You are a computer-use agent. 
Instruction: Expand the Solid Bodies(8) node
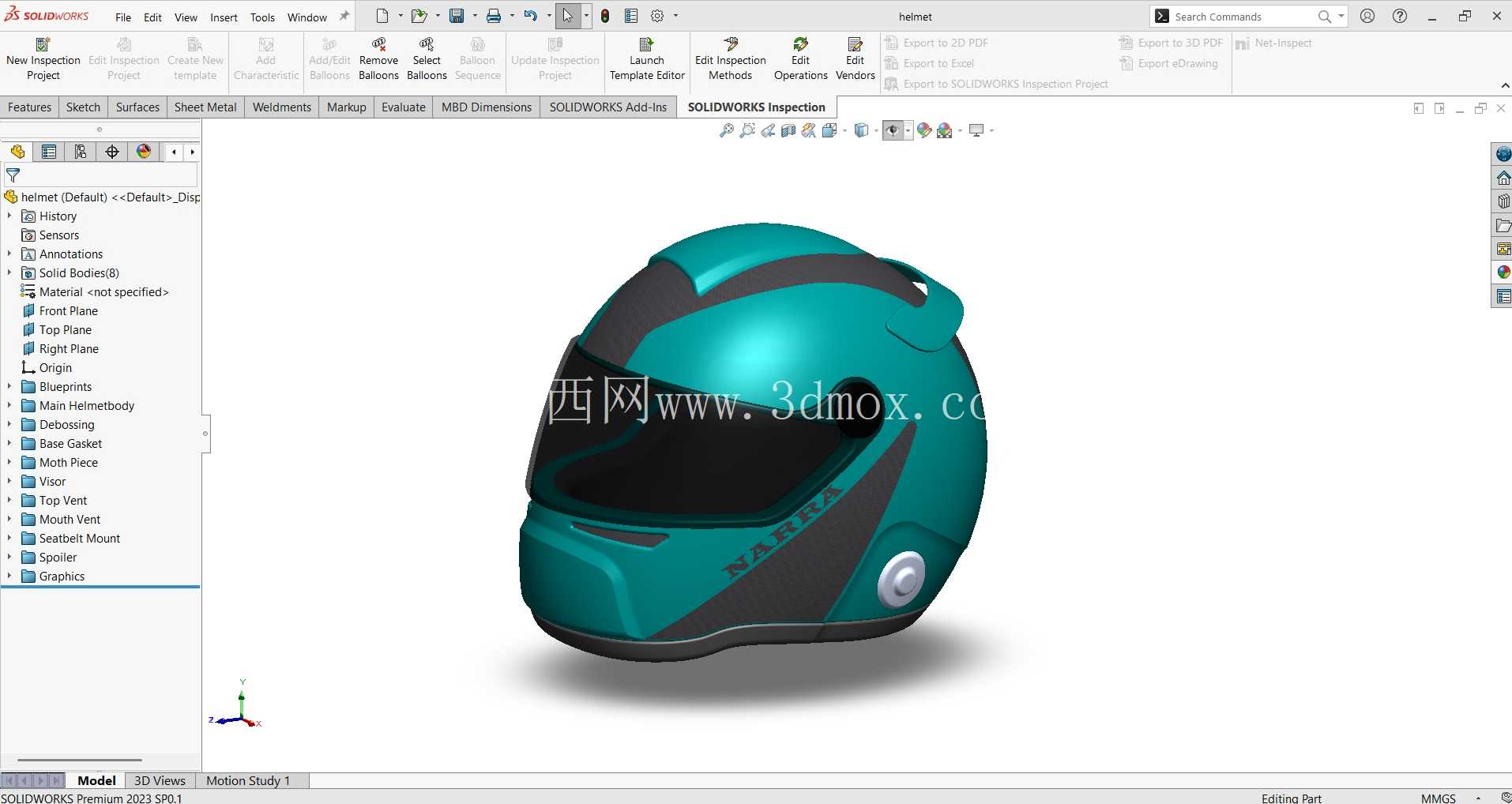pos(9,272)
